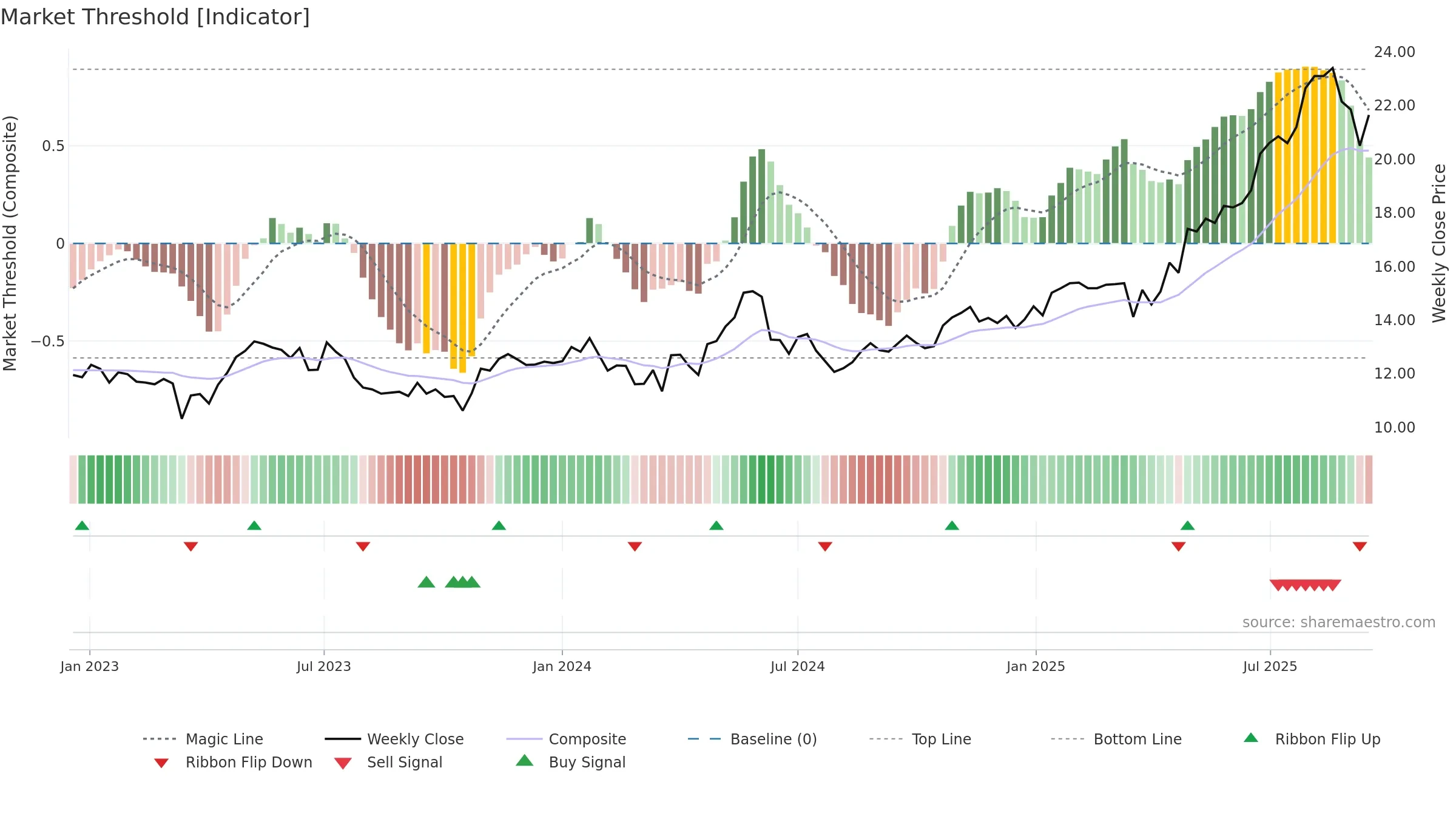Click the first ribbon flip up marker near Jan 2023
Image resolution: width=1456 pixels, height=819 pixels.
coord(82,525)
